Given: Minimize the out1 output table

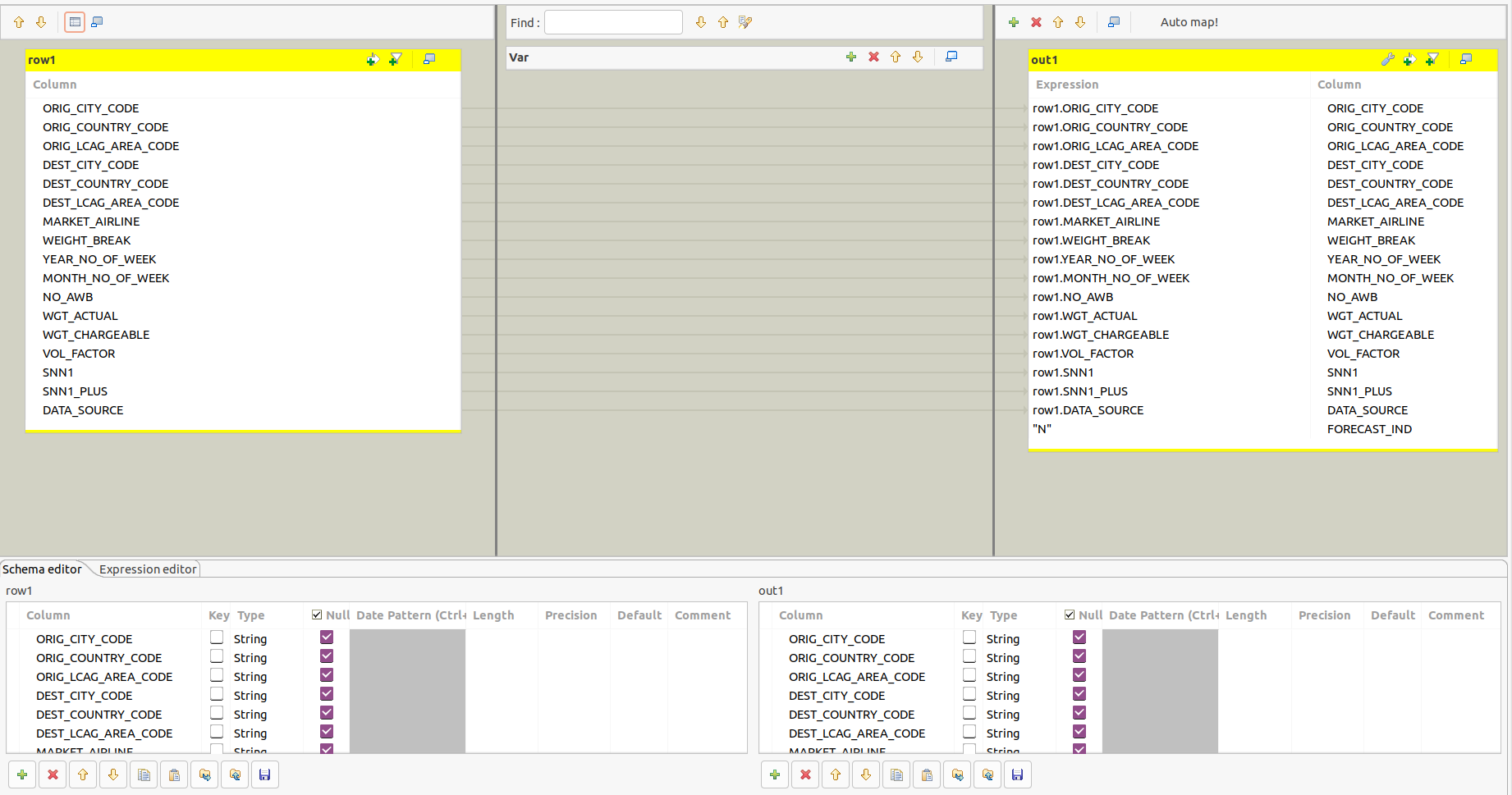Looking at the screenshot, I should (1466, 59).
